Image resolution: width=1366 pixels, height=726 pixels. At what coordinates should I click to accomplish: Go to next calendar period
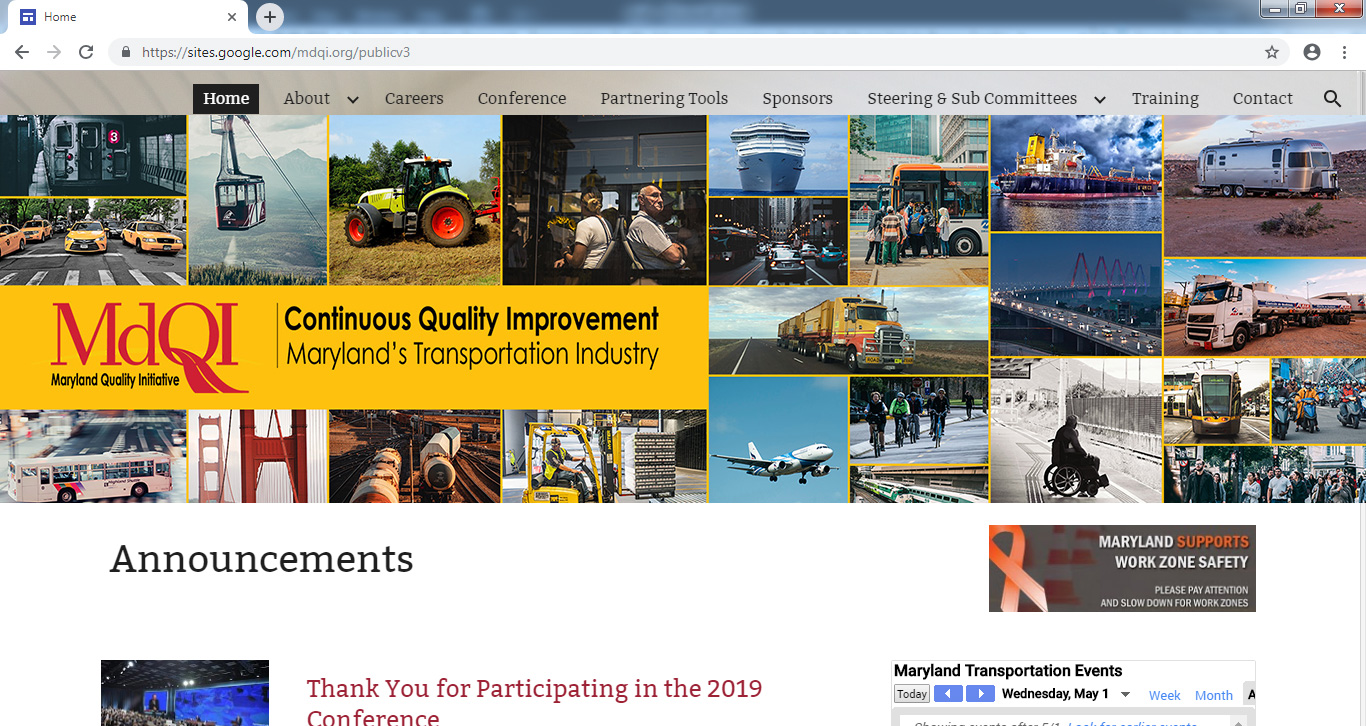tap(981, 694)
